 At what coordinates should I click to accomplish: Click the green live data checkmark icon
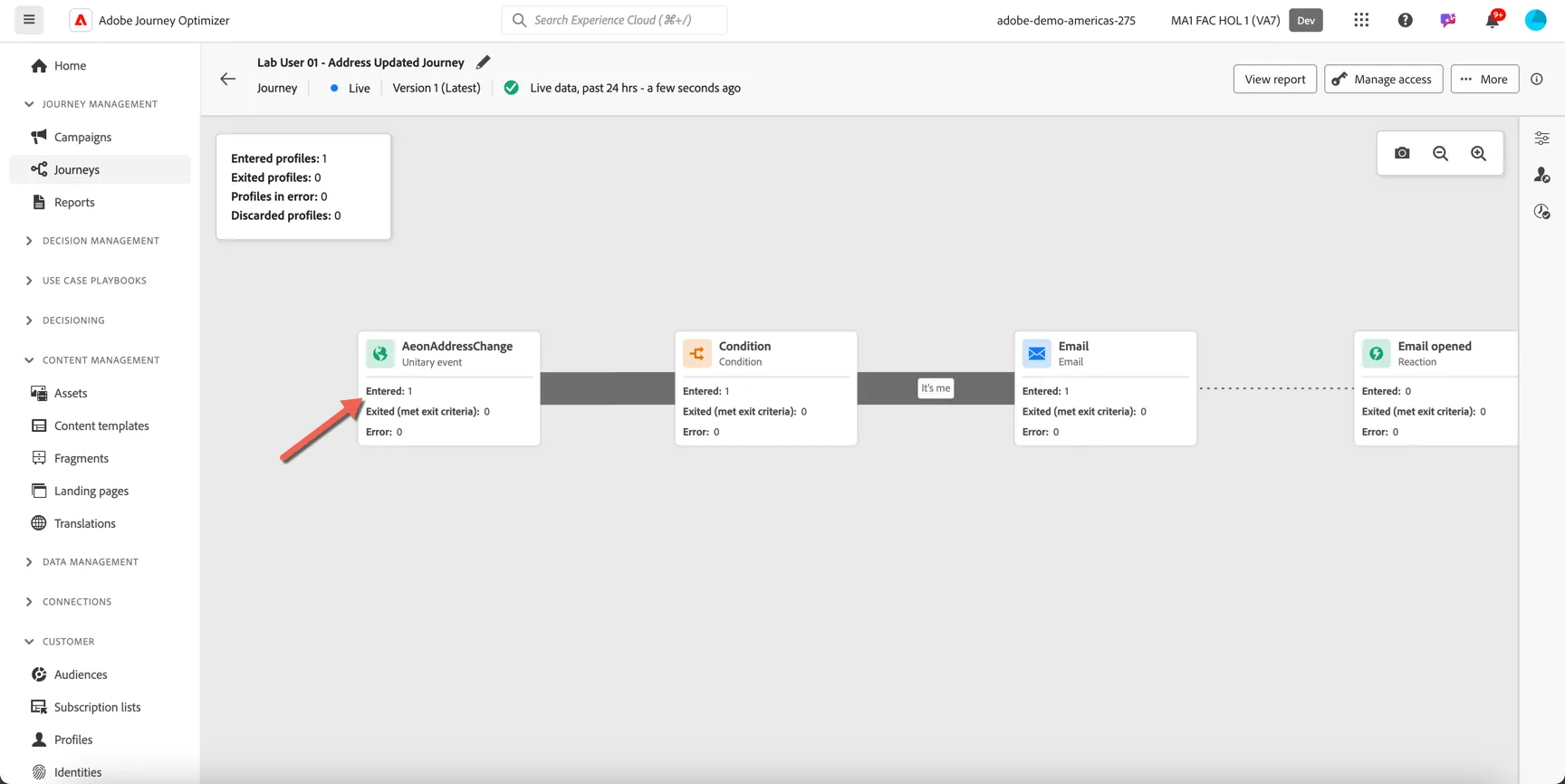coord(512,88)
